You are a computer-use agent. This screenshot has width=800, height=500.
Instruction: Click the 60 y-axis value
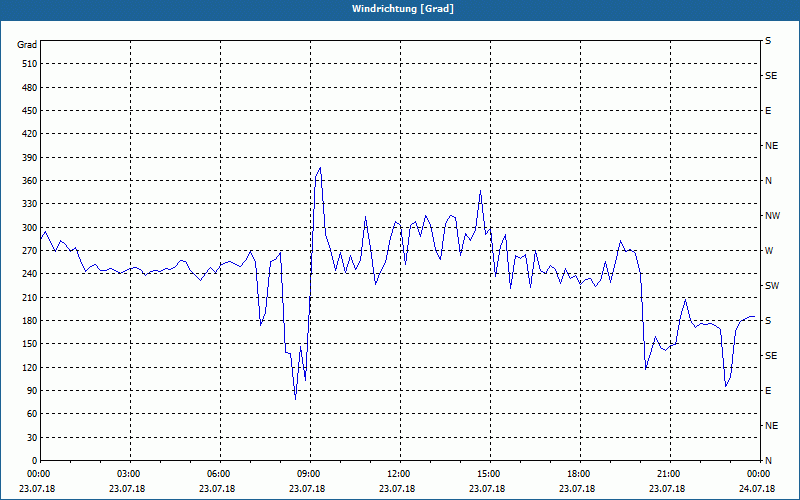click(32, 414)
